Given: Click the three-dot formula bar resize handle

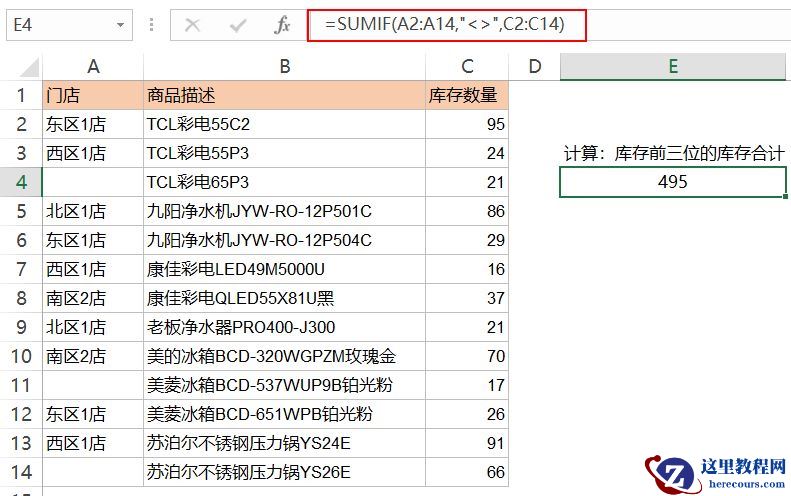Looking at the screenshot, I should [151, 24].
